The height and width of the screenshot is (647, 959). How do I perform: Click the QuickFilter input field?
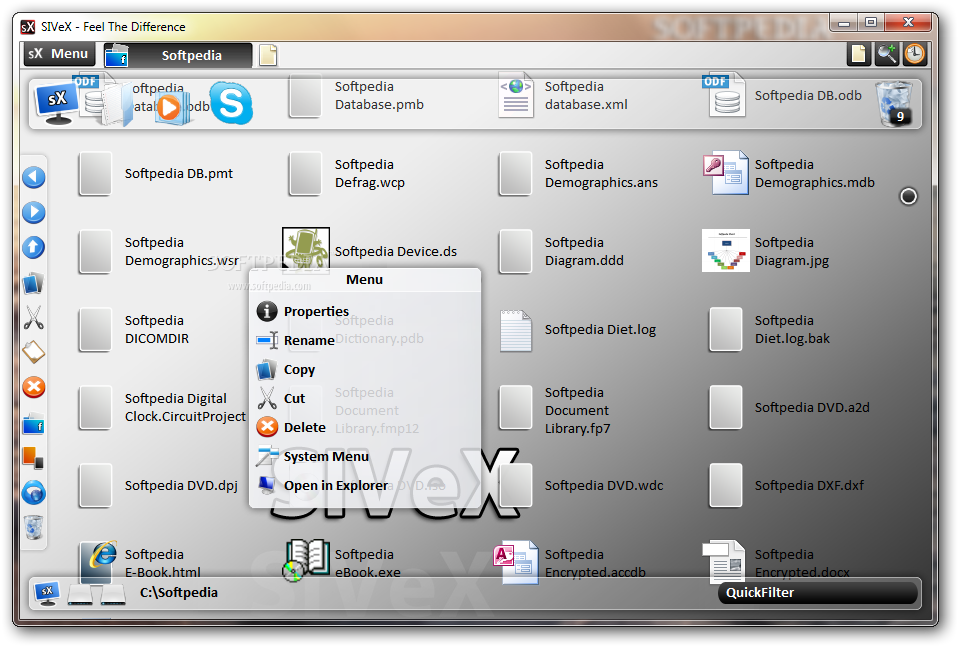pos(818,593)
